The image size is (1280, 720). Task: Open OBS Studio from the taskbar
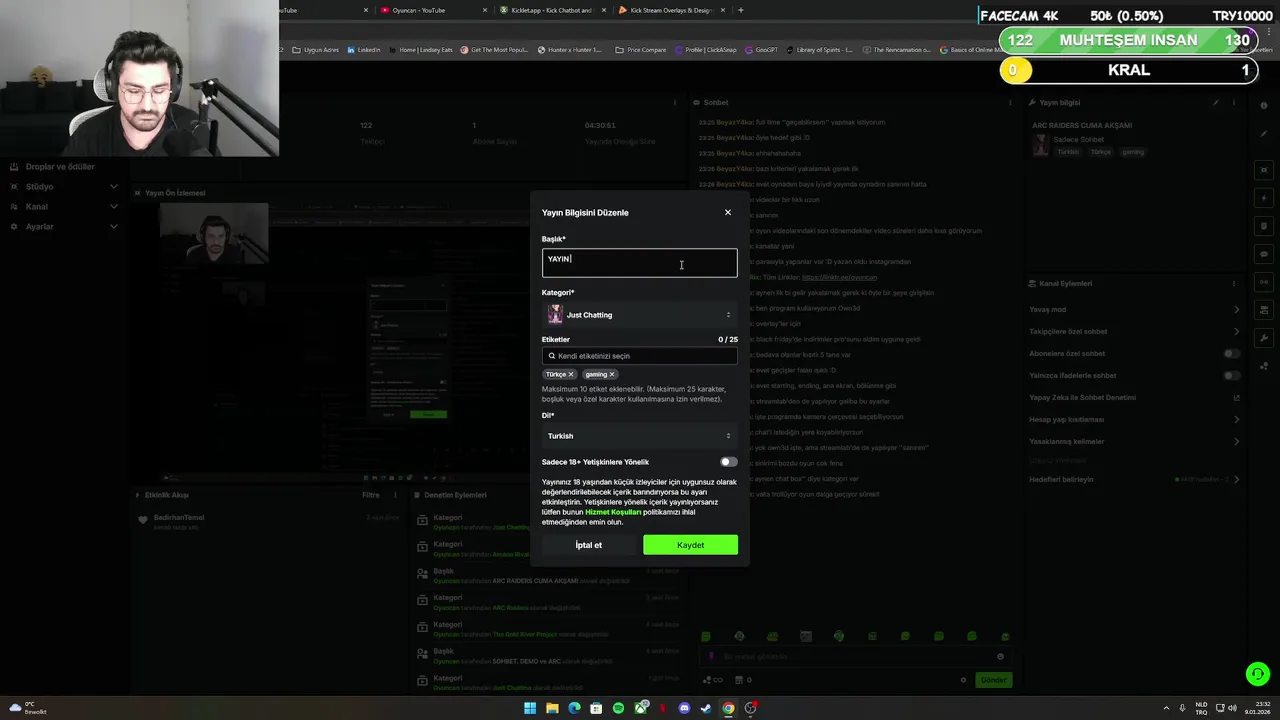(750, 708)
